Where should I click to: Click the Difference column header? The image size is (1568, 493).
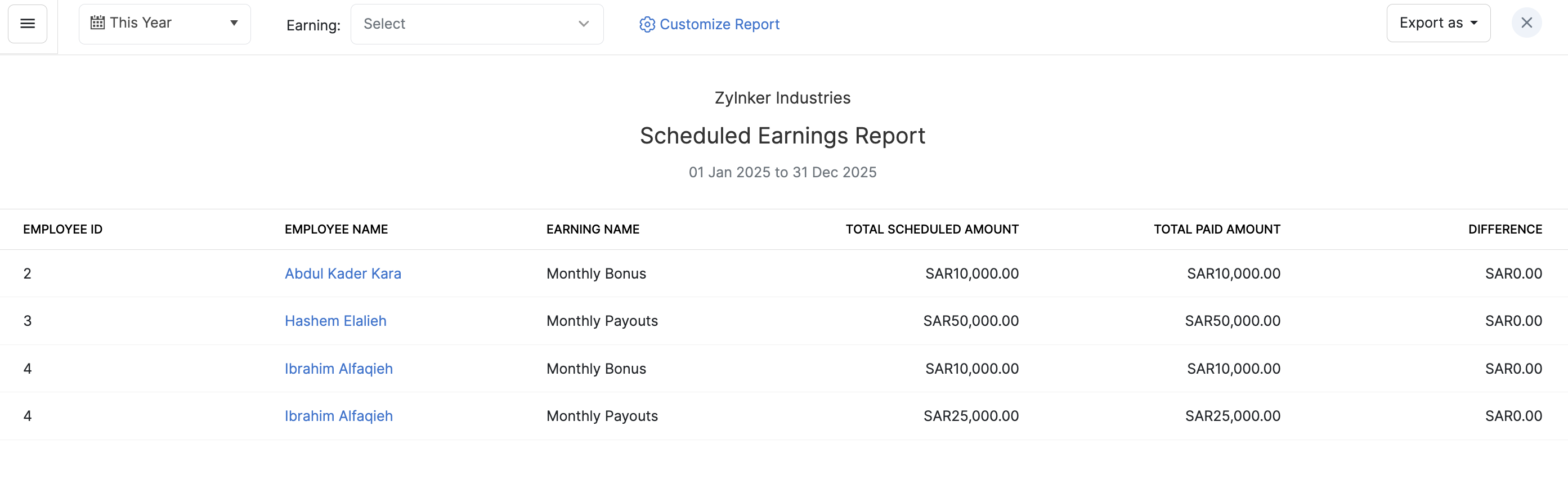tap(1505, 230)
